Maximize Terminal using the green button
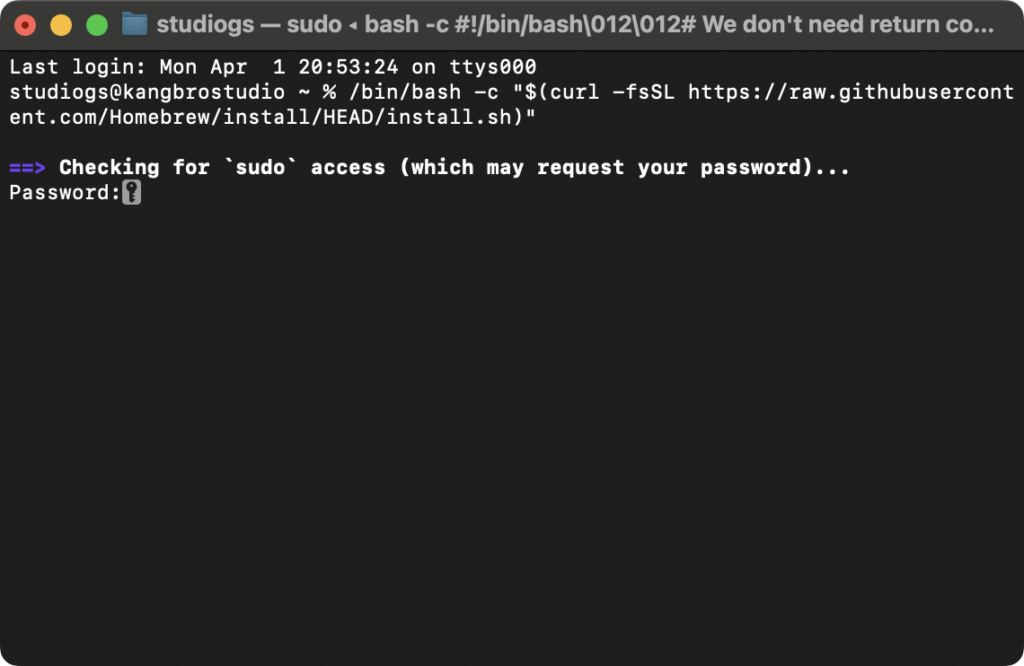The height and width of the screenshot is (666, 1024). (x=97, y=25)
